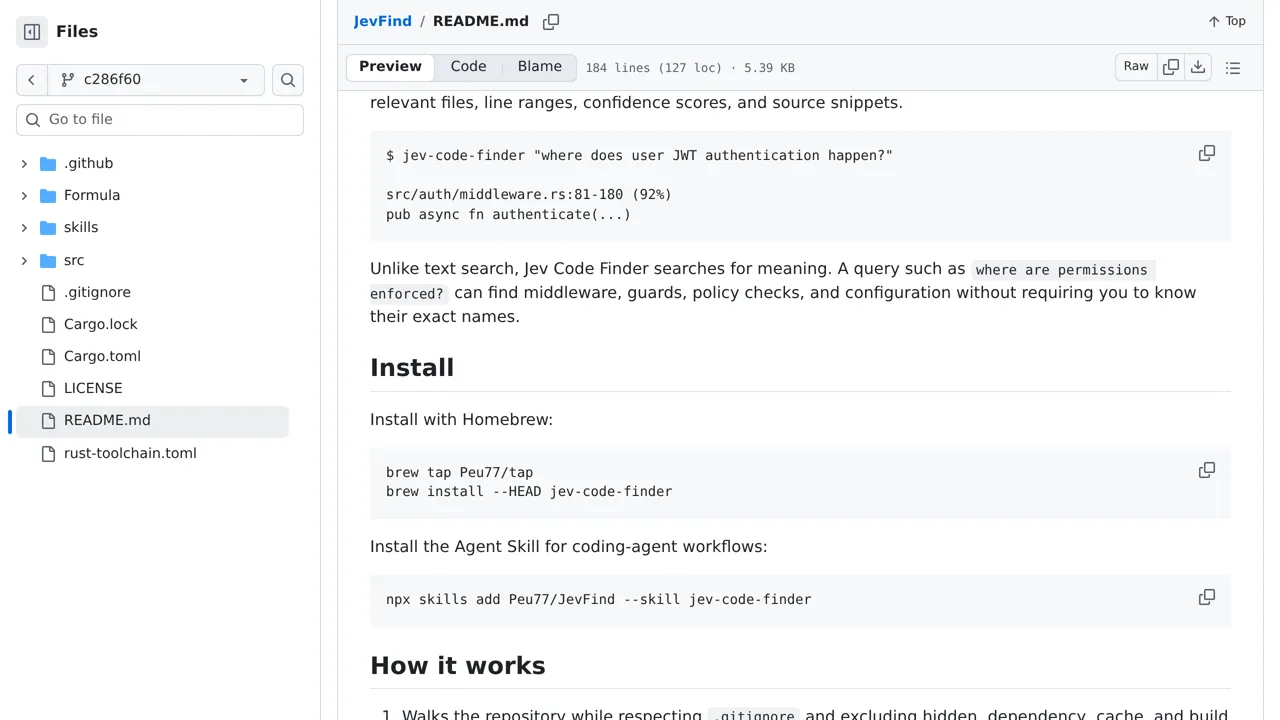Download the raw file icon

pos(1198,67)
